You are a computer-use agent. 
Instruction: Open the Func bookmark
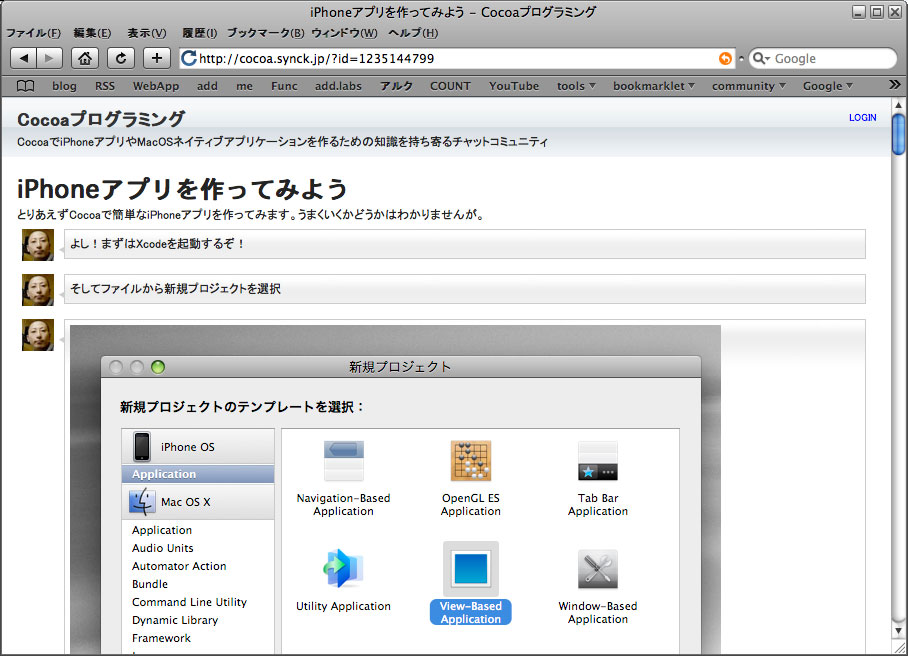pyautogui.click(x=284, y=86)
